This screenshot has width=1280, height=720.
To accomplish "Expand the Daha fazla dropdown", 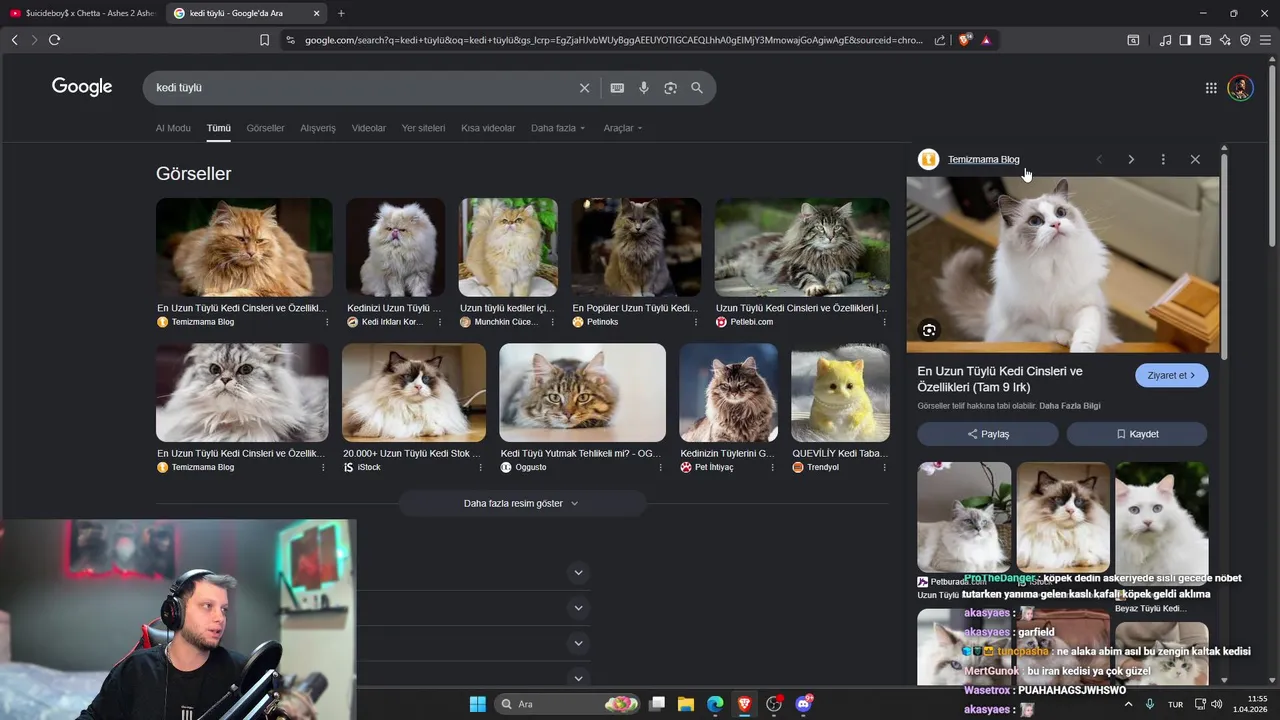I will pyautogui.click(x=558, y=128).
